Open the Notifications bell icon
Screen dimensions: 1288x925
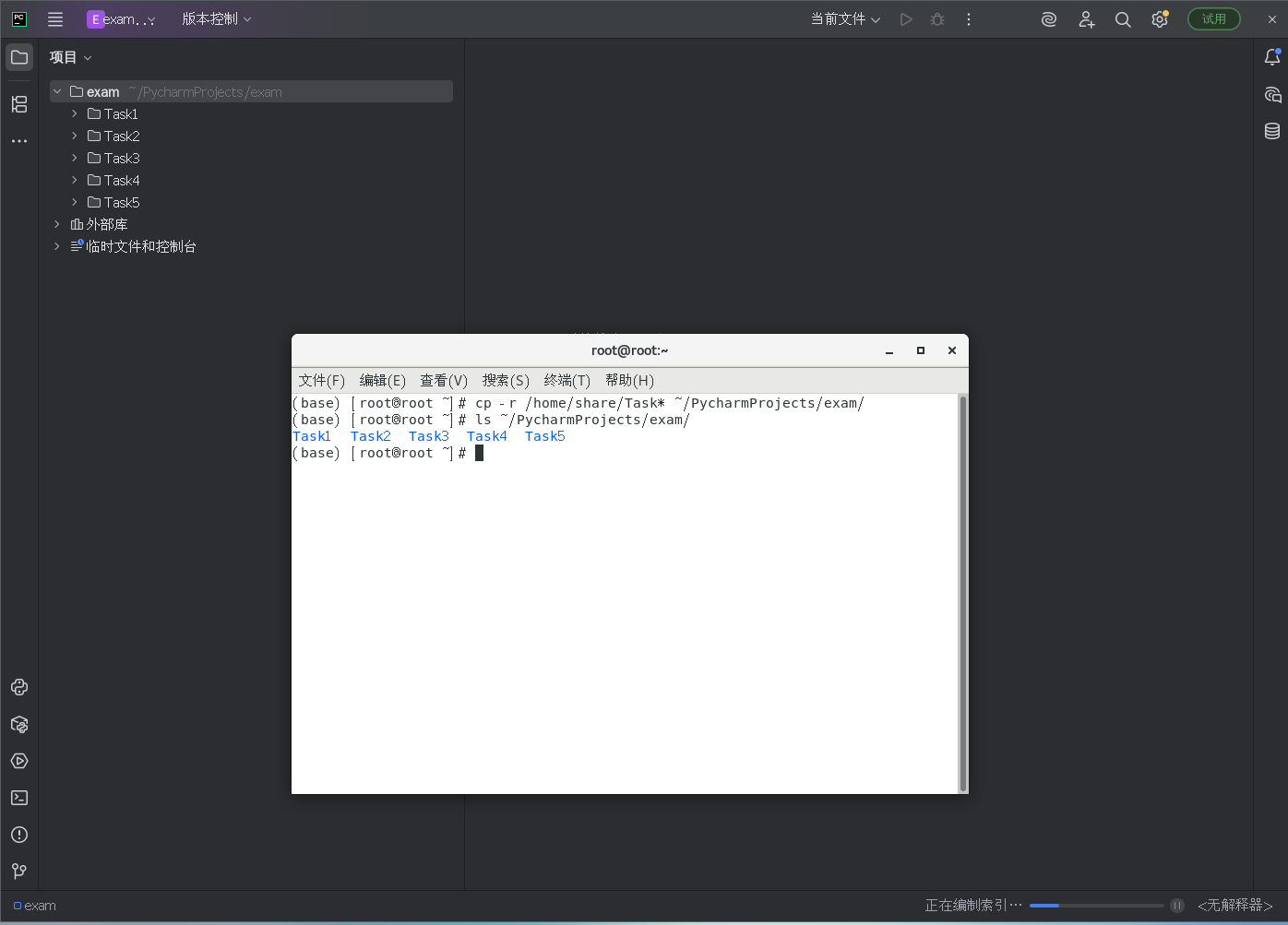point(1272,57)
